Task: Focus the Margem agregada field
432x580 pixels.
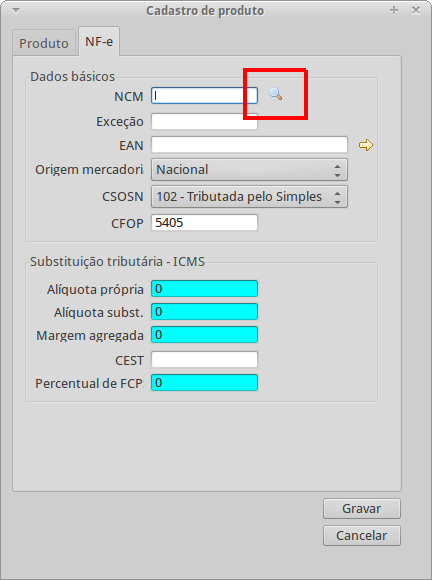Action: click(x=204, y=335)
